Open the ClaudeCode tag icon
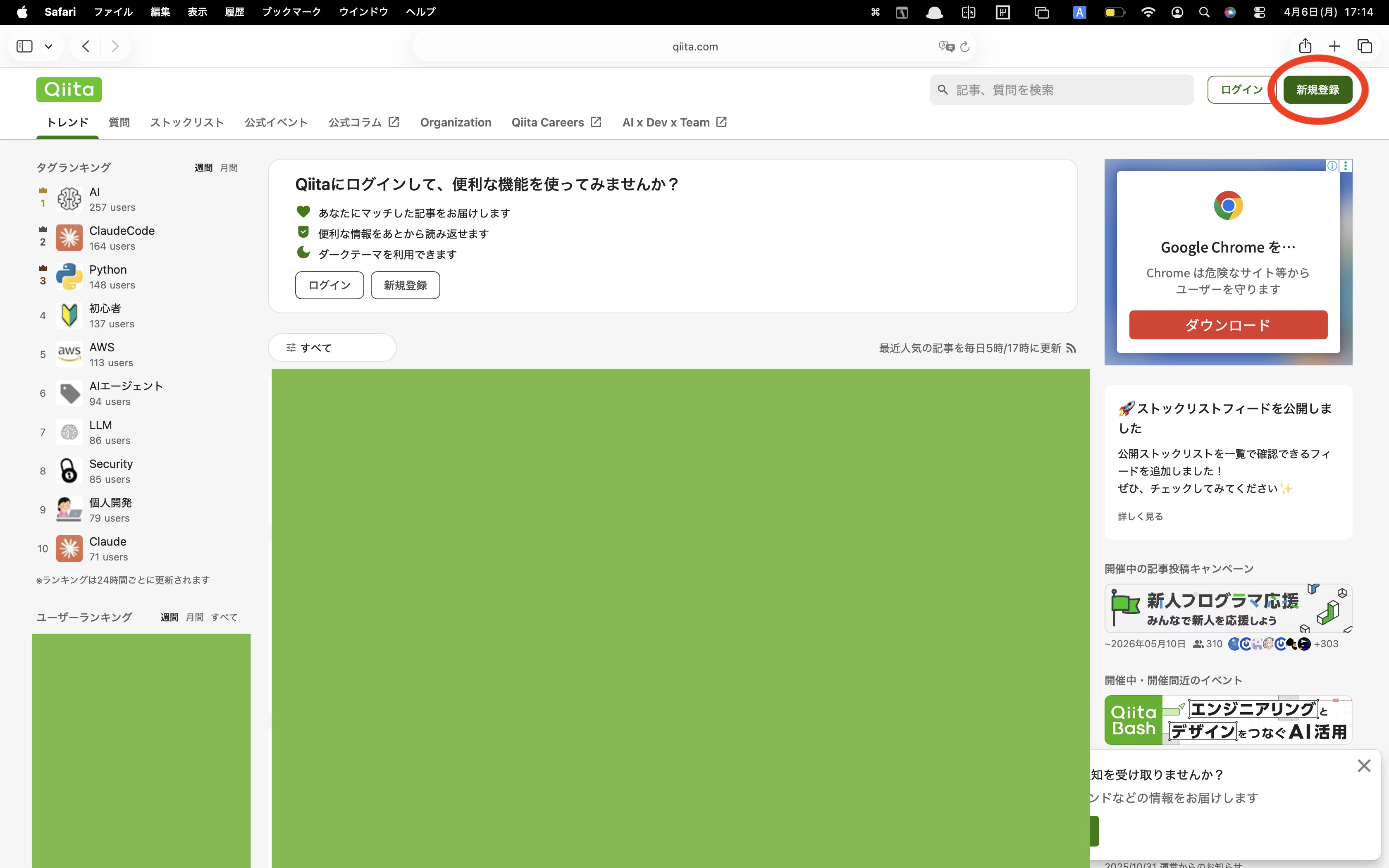 (69, 238)
